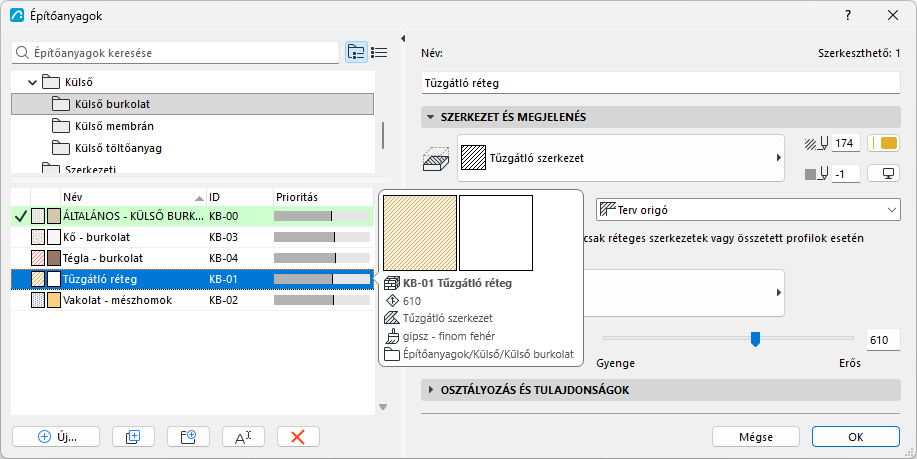This screenshot has height=459, width=917.
Task: Collapse the left panel with arrow
Action: coord(402,39)
